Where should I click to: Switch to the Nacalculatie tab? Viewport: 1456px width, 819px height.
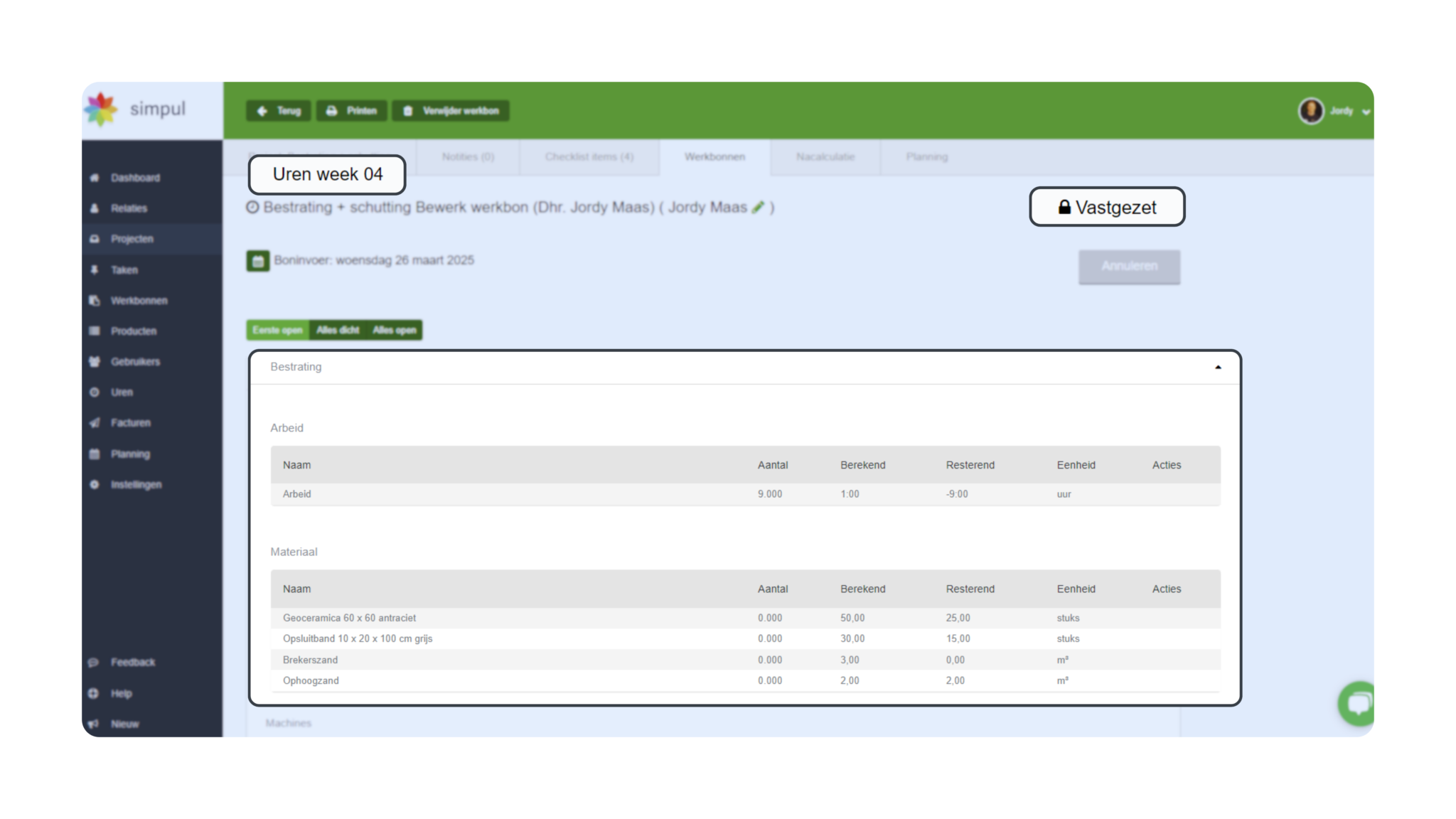[x=825, y=157]
